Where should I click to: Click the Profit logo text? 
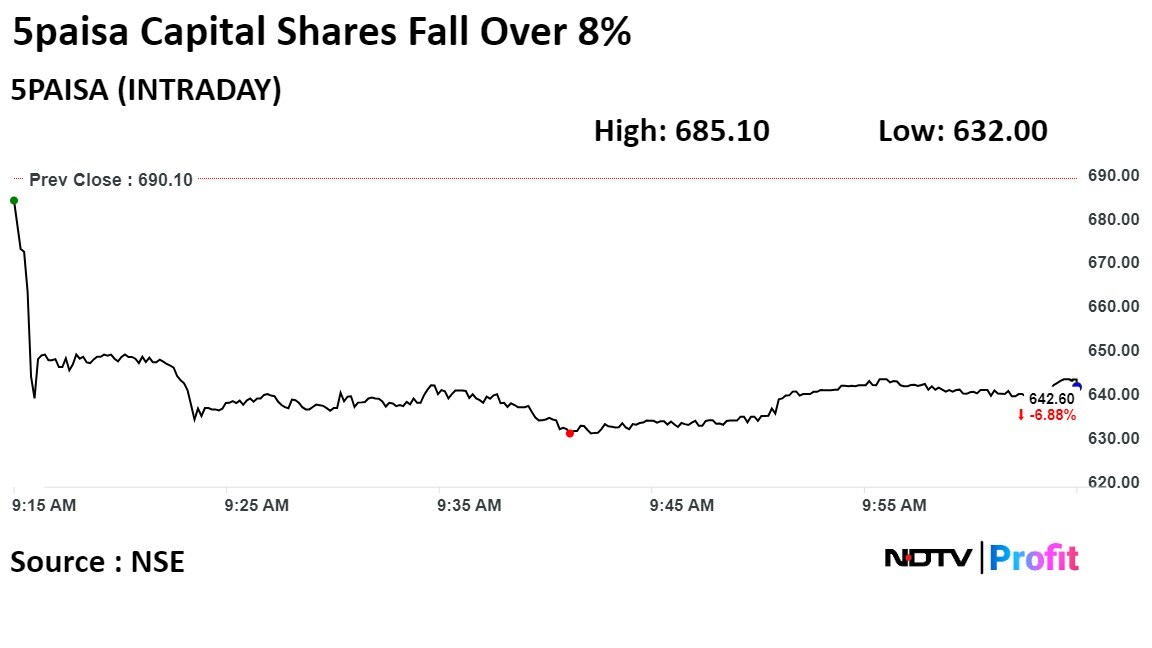(x=1034, y=558)
